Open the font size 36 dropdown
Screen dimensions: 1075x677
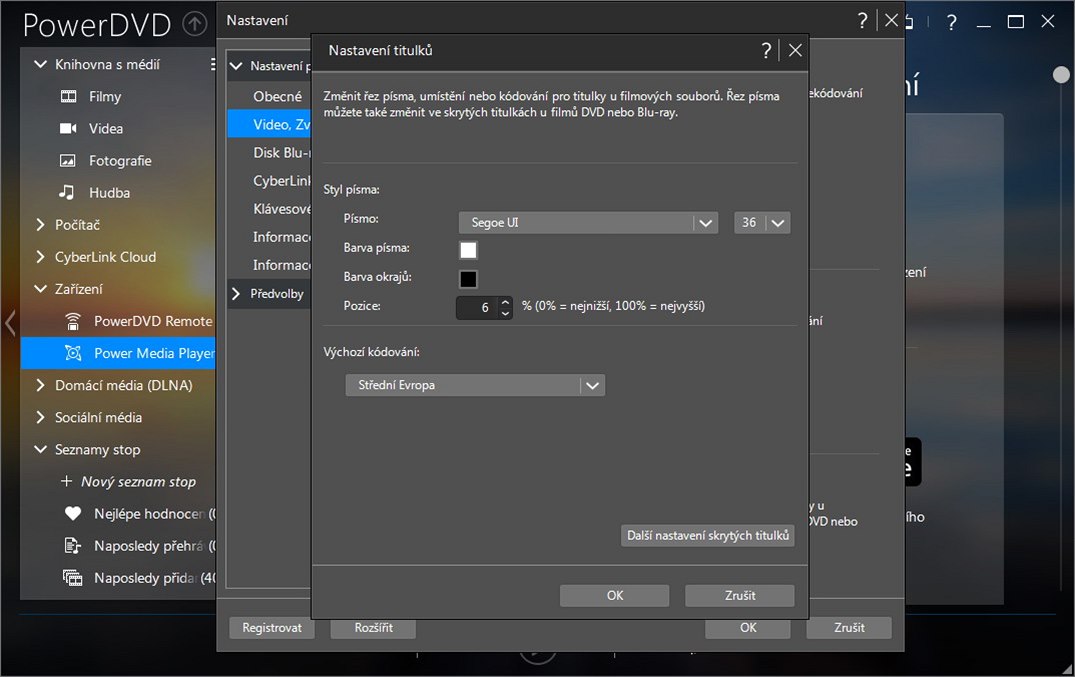tap(778, 223)
